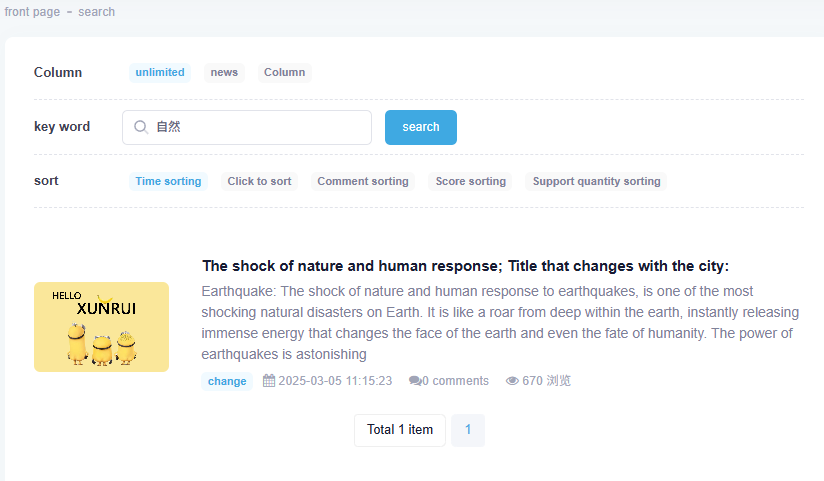The image size is (824, 481).
Task: Click into the key word input field
Action: click(x=260, y=127)
